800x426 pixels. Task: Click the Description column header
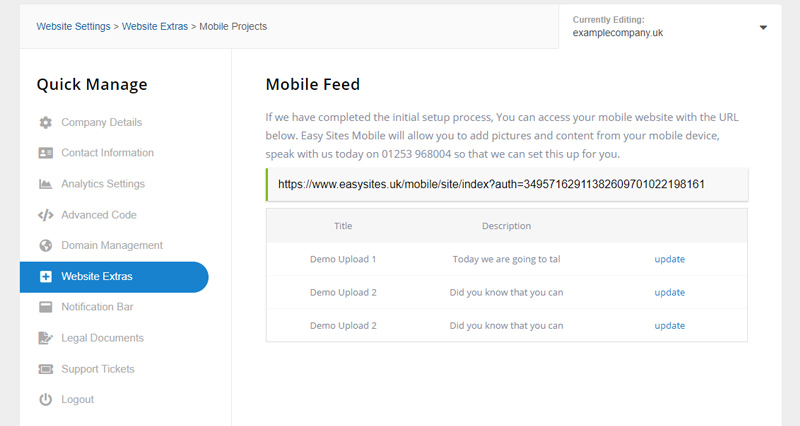[x=506, y=226]
